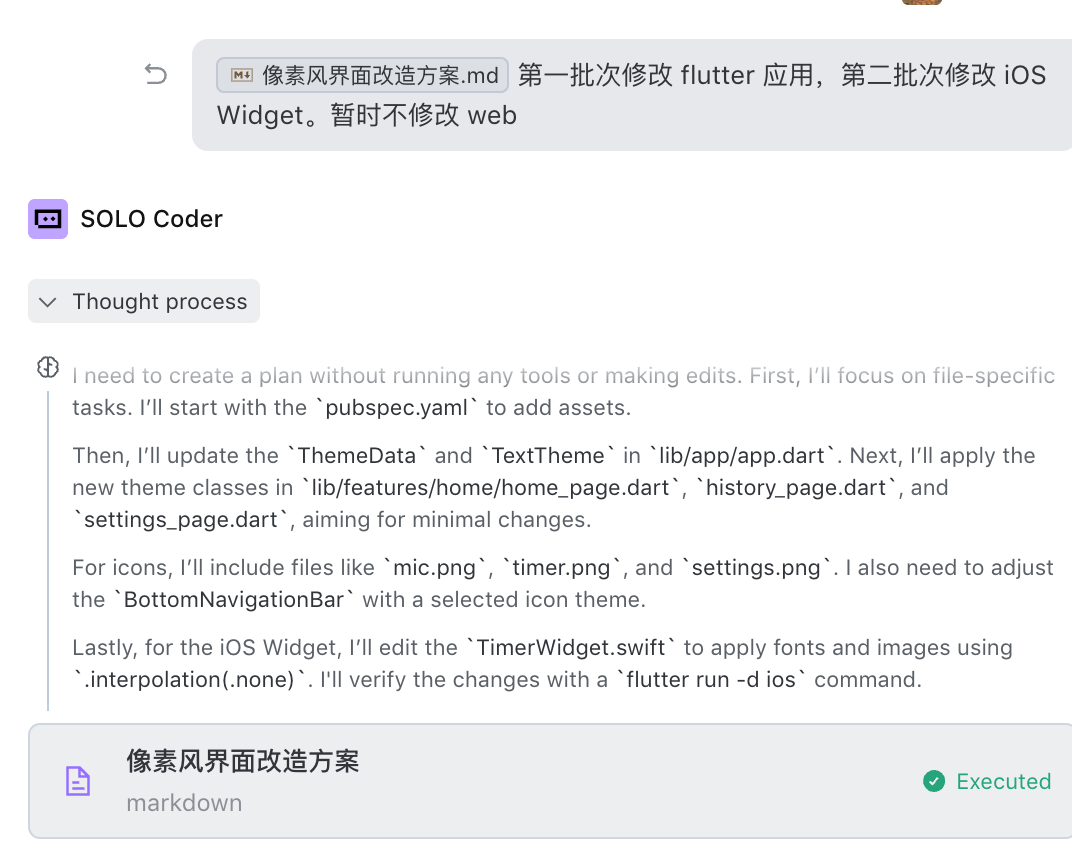Click the SOLO Coder avatar icon
1072x862 pixels.
(x=48, y=219)
